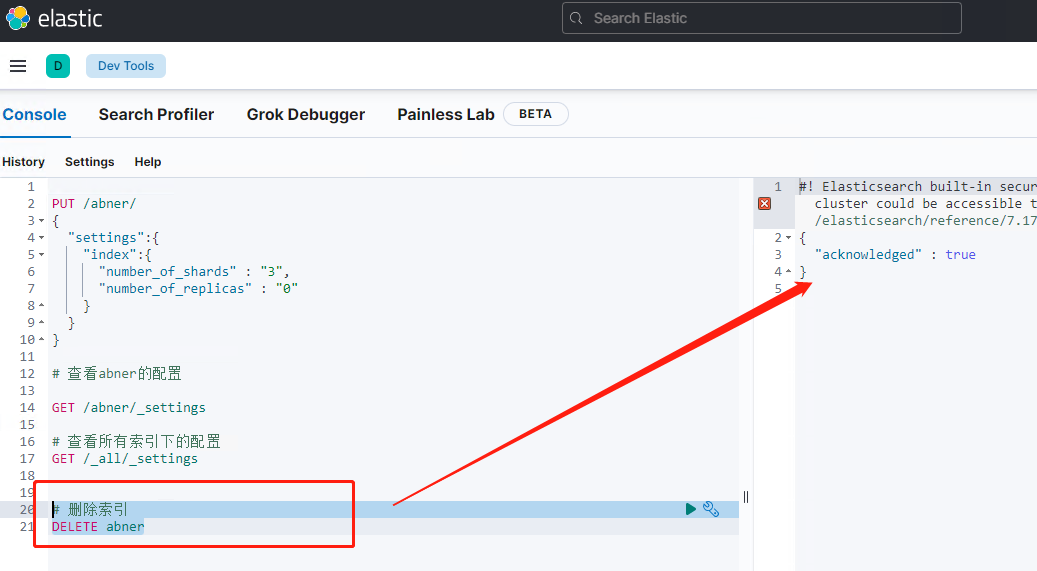1037x571 pixels.
Task: Switch to the Search Profiler tab
Action: tap(156, 114)
